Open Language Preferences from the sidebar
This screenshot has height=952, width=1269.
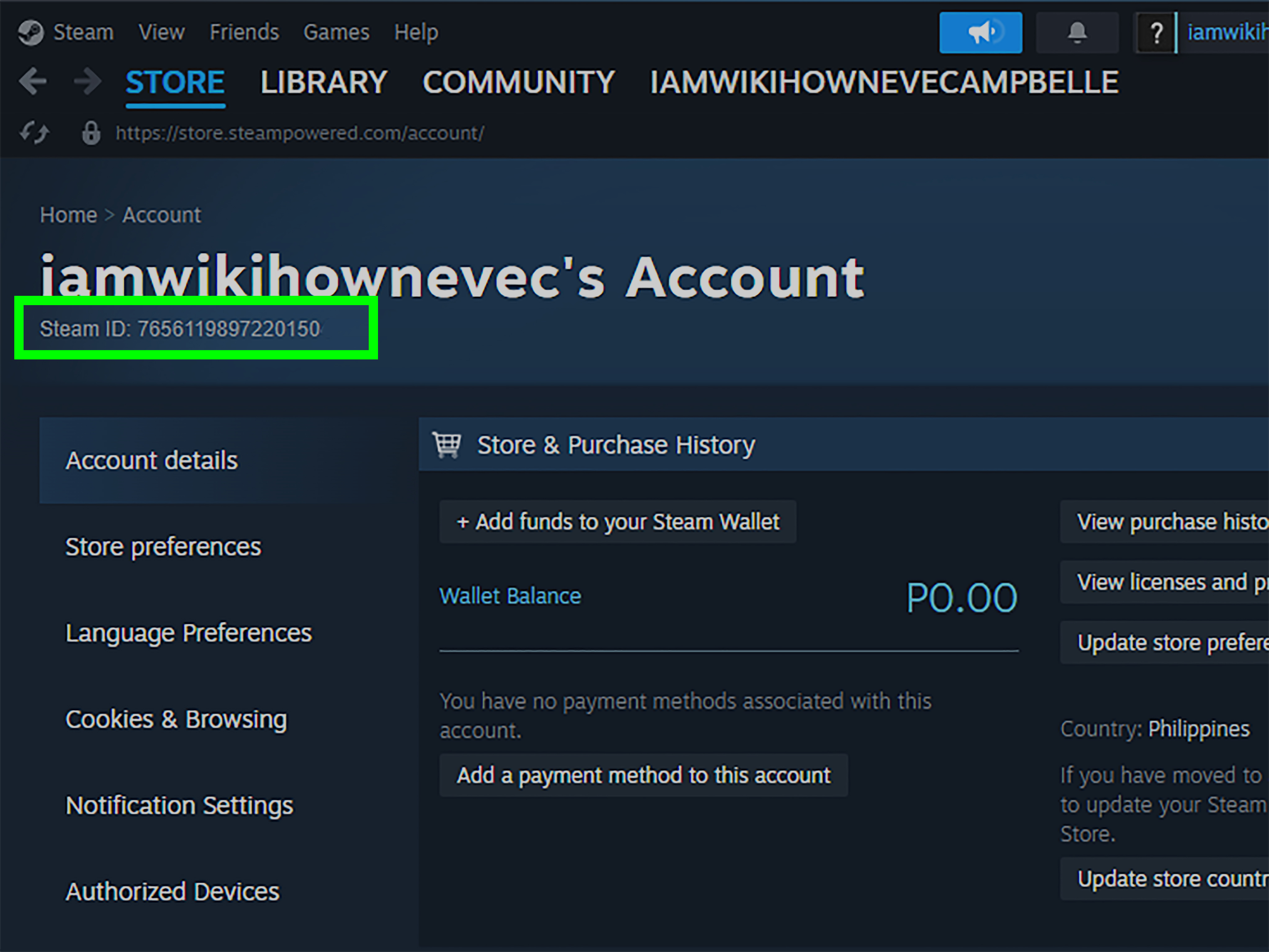tap(189, 633)
